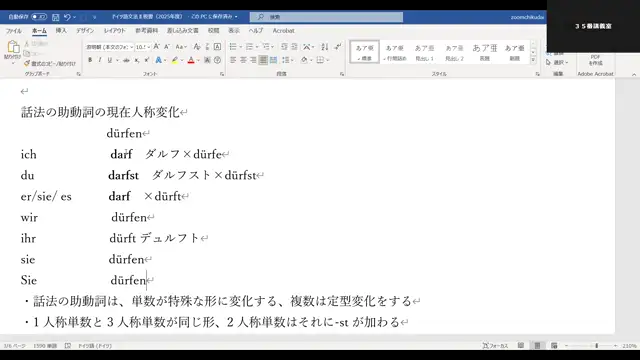The width and height of the screenshot is (640, 360).
Task: Toggle the AutoSave switch
Action: [39, 17]
